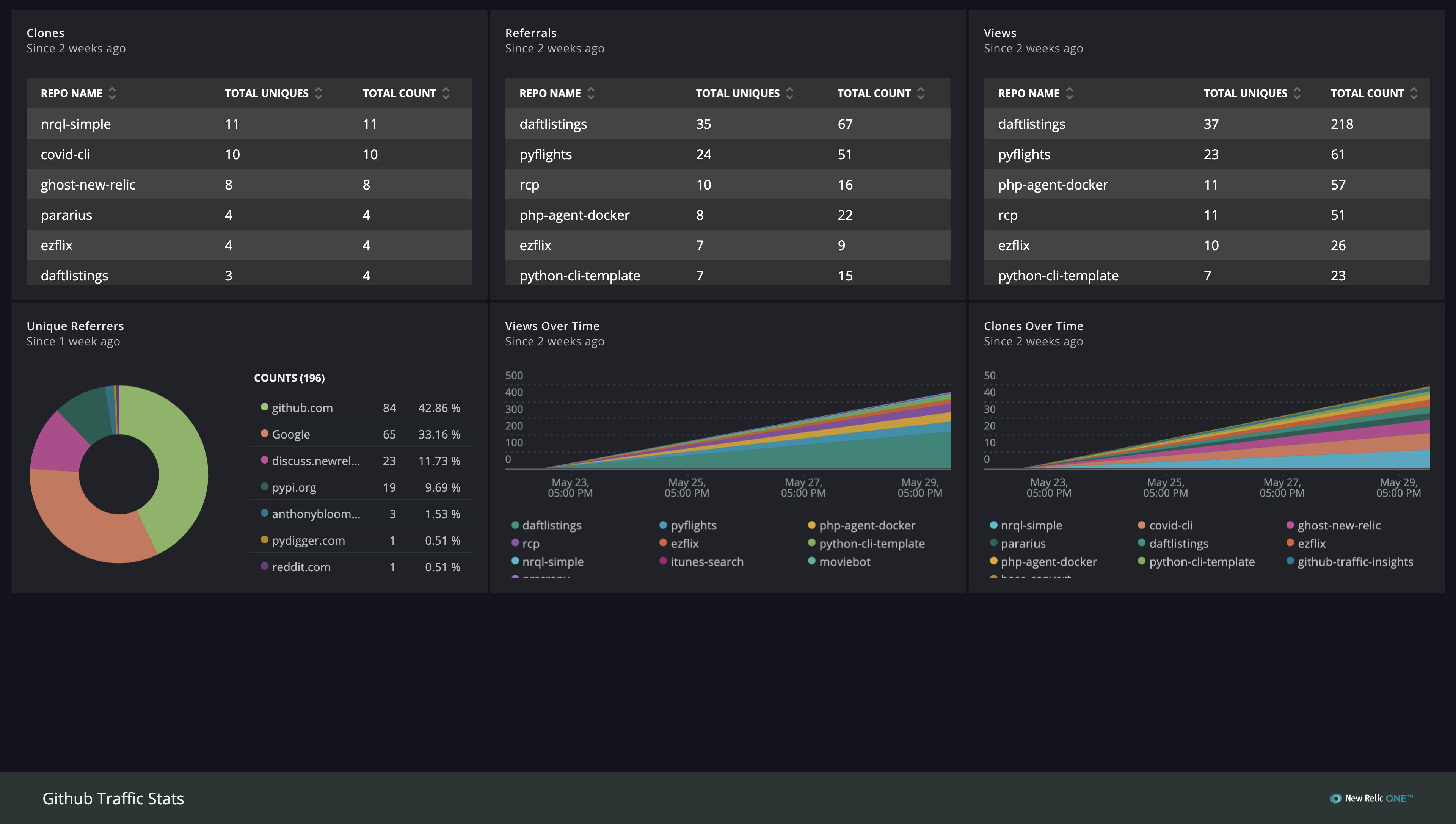Click daftlistings row in Referrals table
Viewport: 1456px width, 824px height.
pos(553,124)
